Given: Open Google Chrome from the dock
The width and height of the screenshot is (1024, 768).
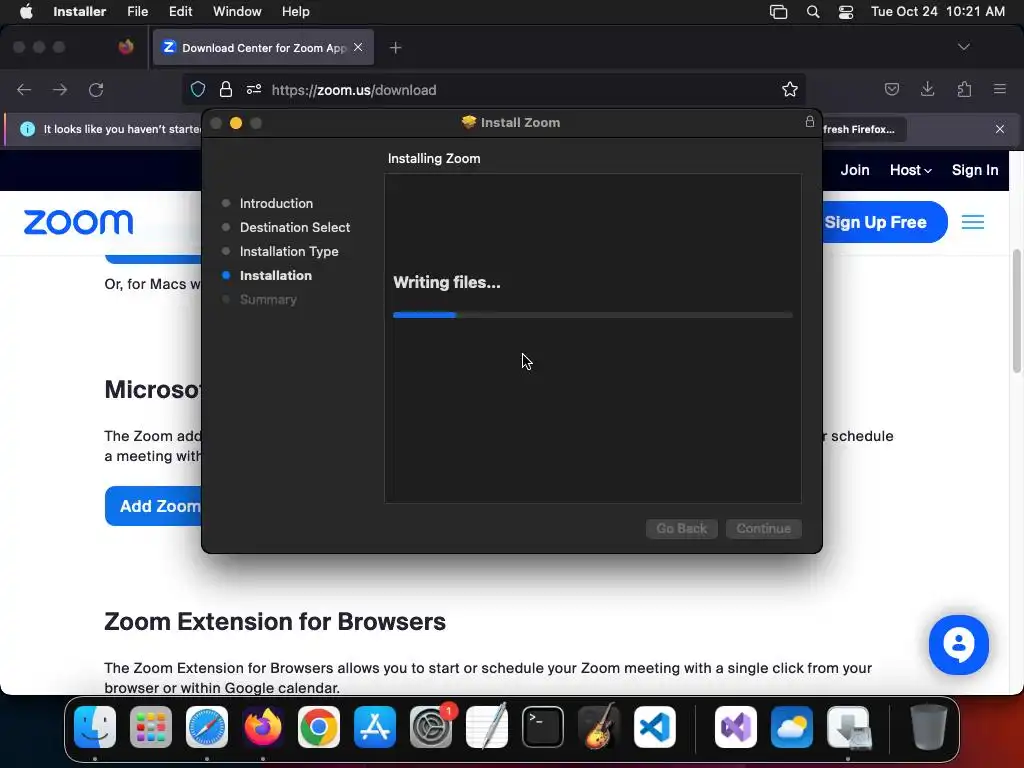Looking at the screenshot, I should click(319, 727).
